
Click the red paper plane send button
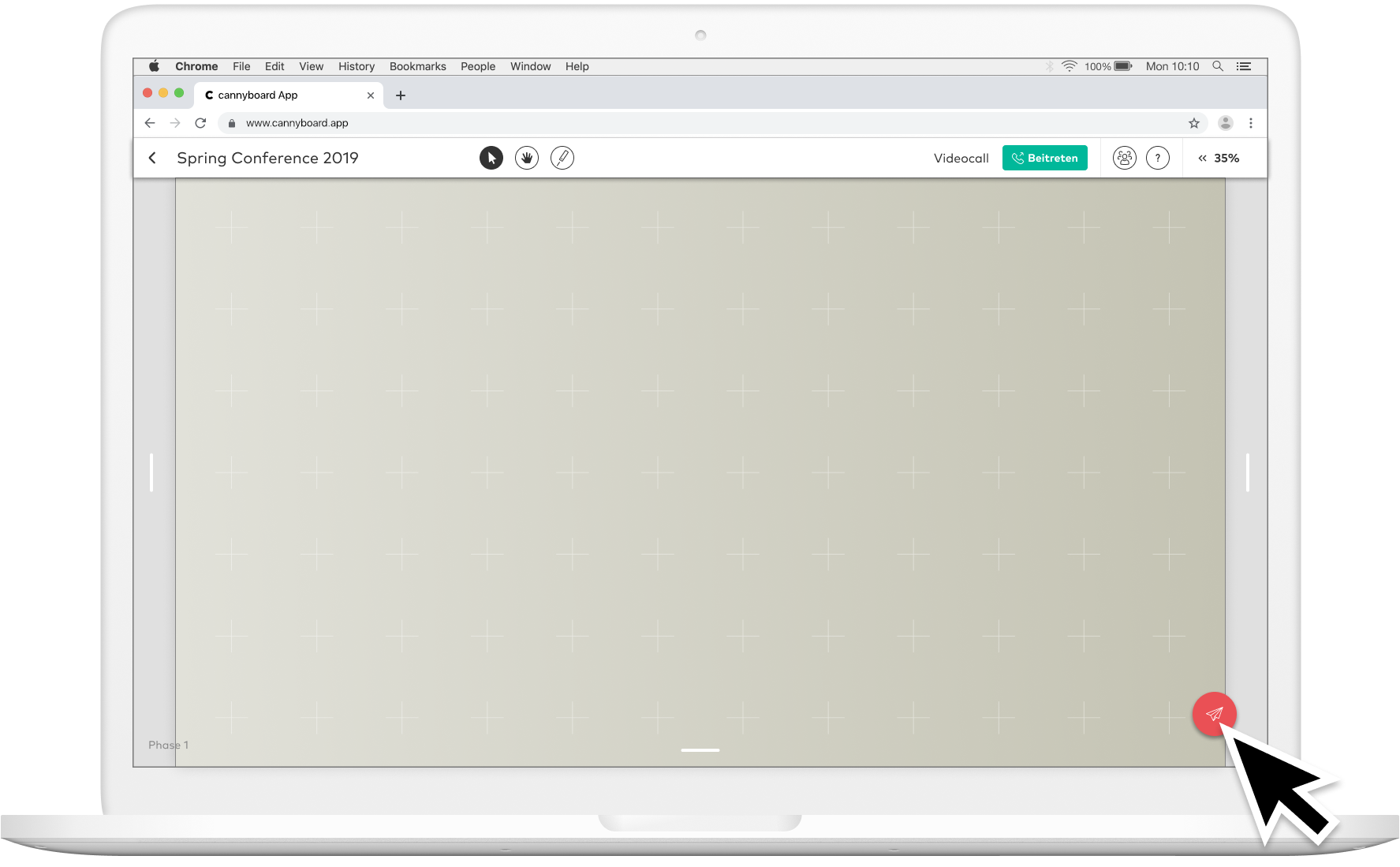tap(1214, 714)
